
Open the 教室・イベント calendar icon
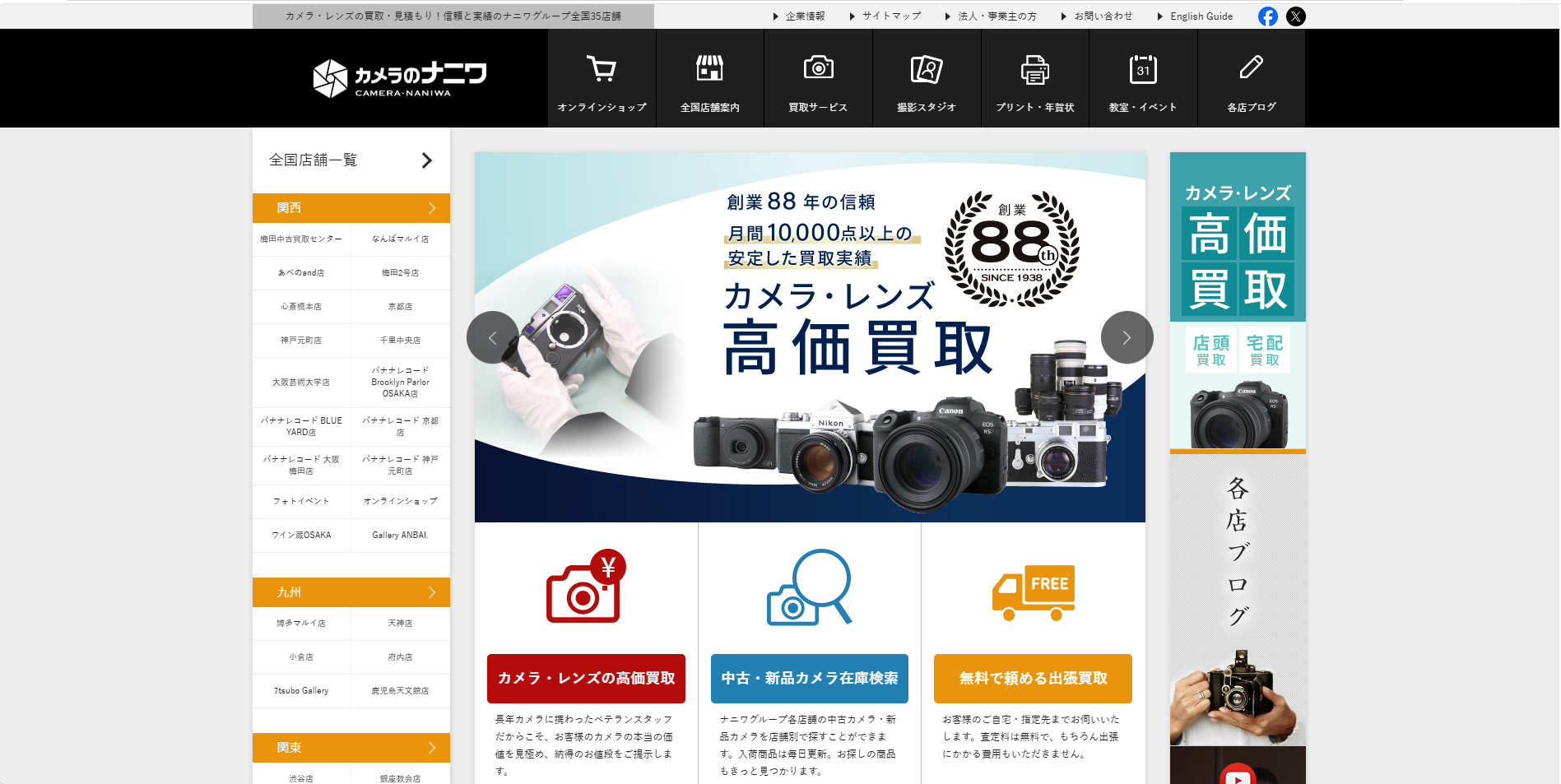(1143, 69)
